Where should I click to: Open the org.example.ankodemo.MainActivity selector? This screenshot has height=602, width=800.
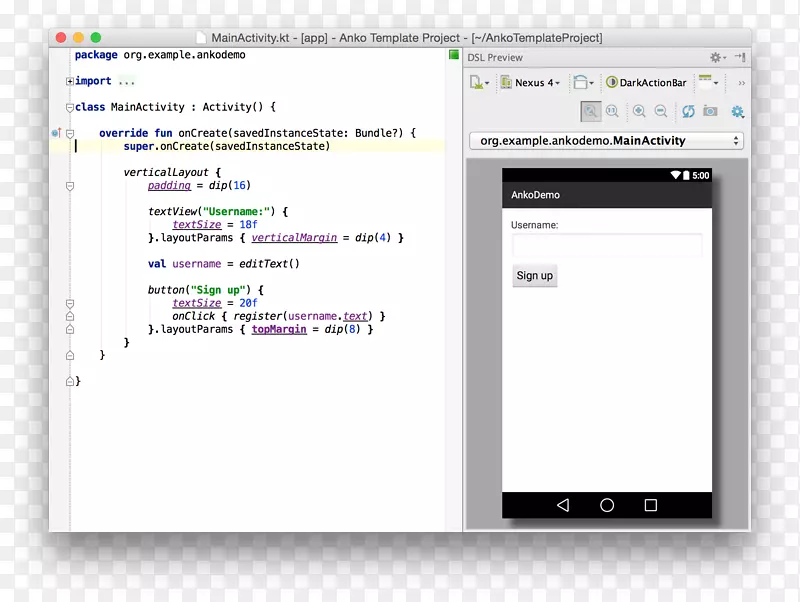click(x=605, y=141)
